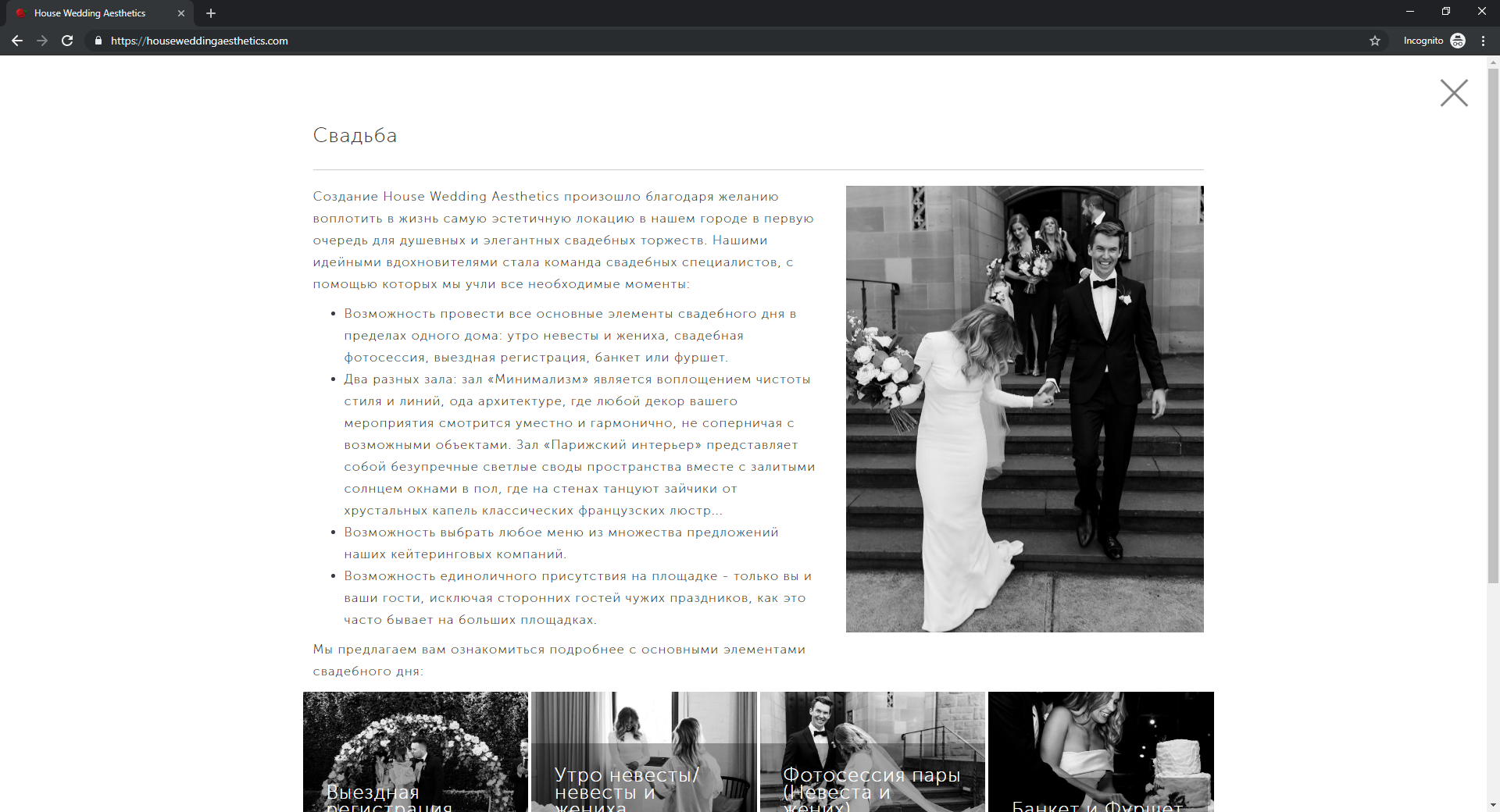
Task: Close the Свадьба overlay with the large X
Action: (1453, 93)
